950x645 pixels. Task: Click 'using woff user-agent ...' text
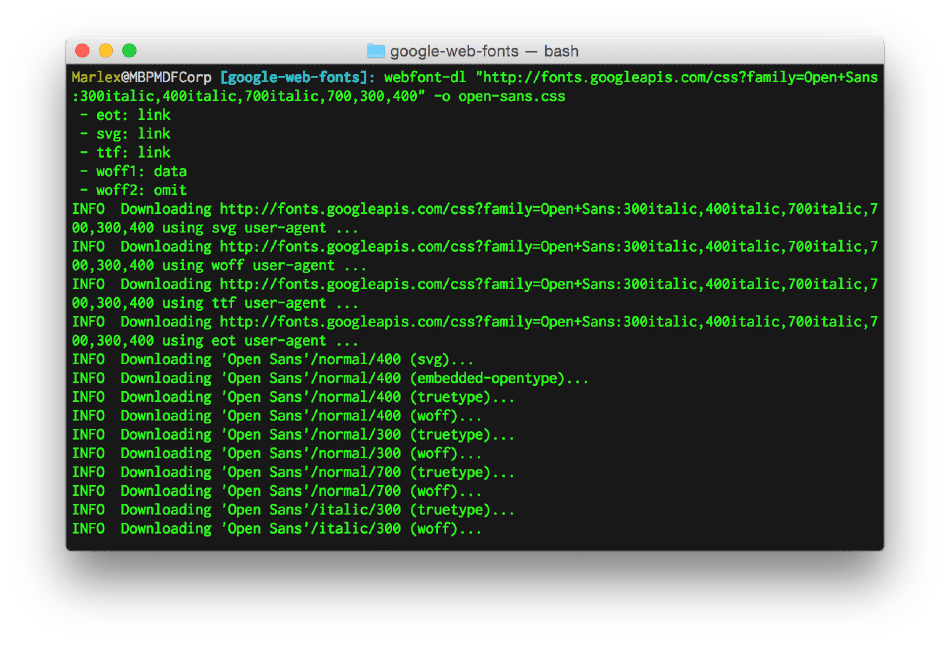[x=264, y=266]
